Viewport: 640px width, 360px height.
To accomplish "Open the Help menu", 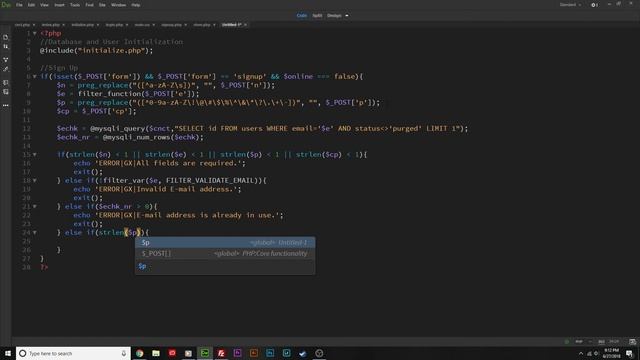I will point(136,5).
